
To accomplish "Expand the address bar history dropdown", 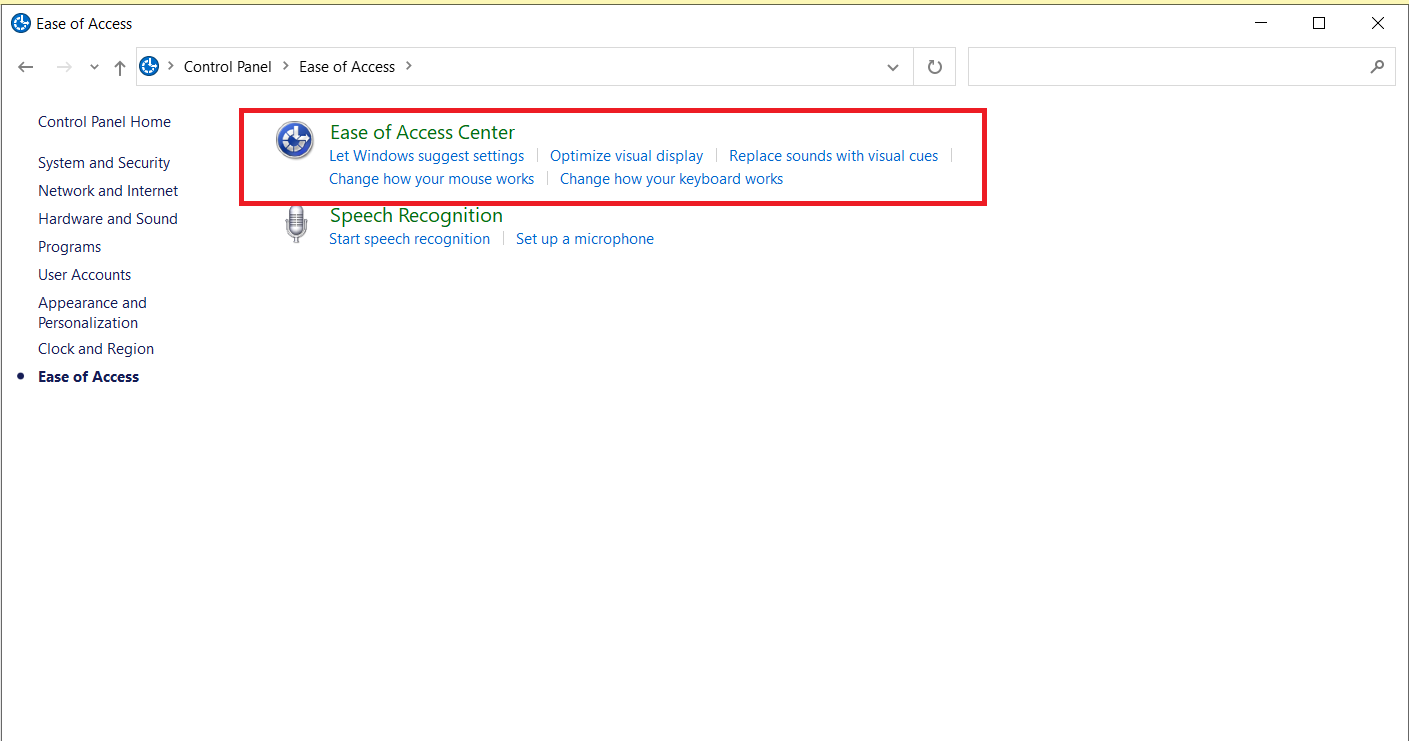I will pyautogui.click(x=893, y=67).
